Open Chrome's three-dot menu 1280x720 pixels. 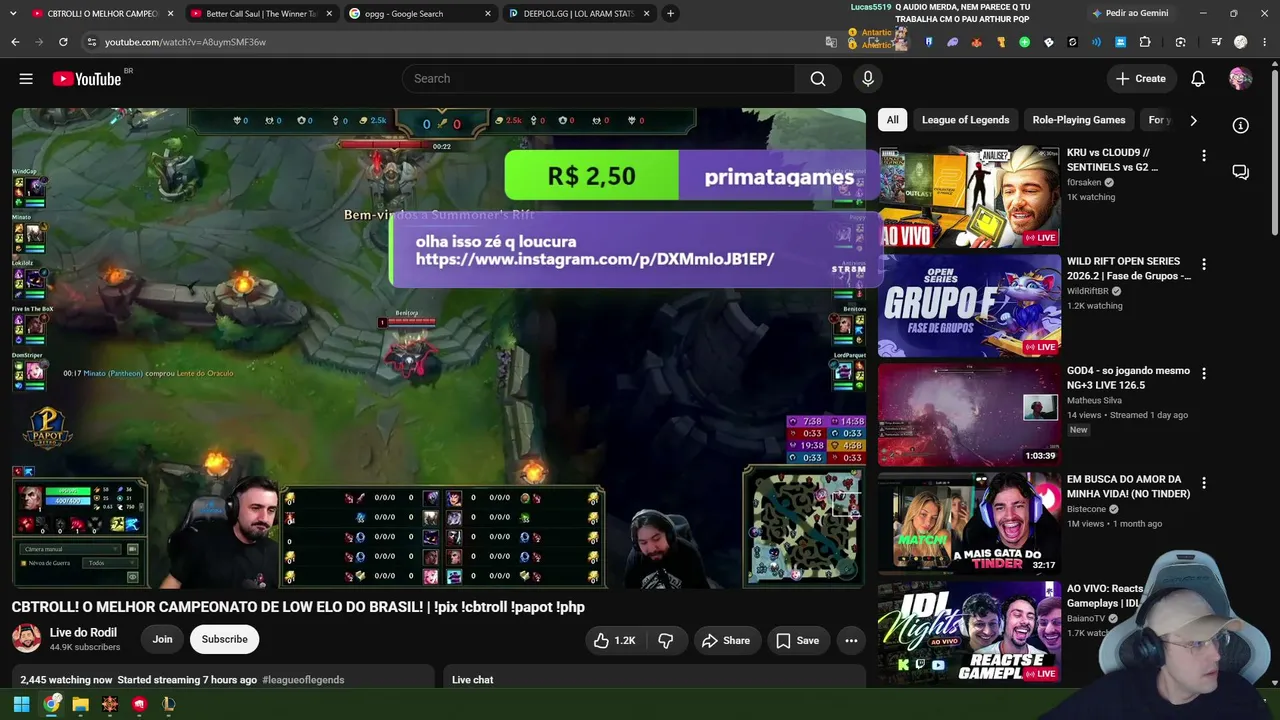pyautogui.click(x=1265, y=42)
